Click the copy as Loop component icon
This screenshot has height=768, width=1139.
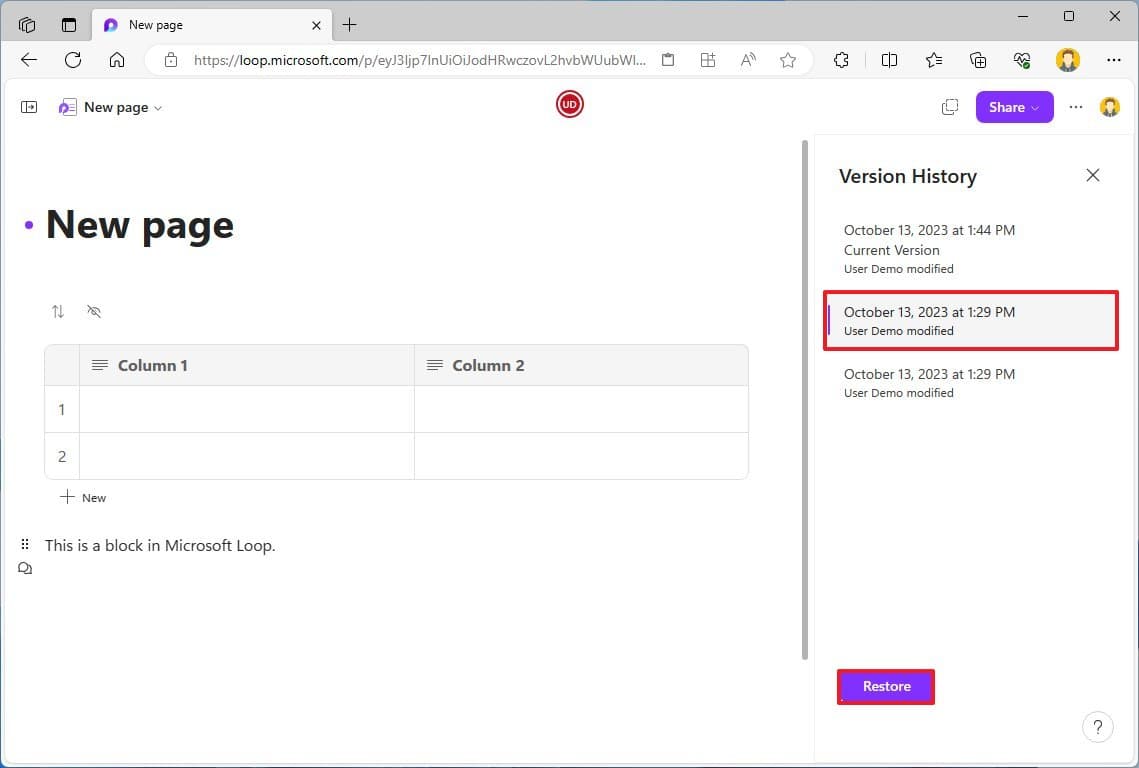(x=950, y=107)
